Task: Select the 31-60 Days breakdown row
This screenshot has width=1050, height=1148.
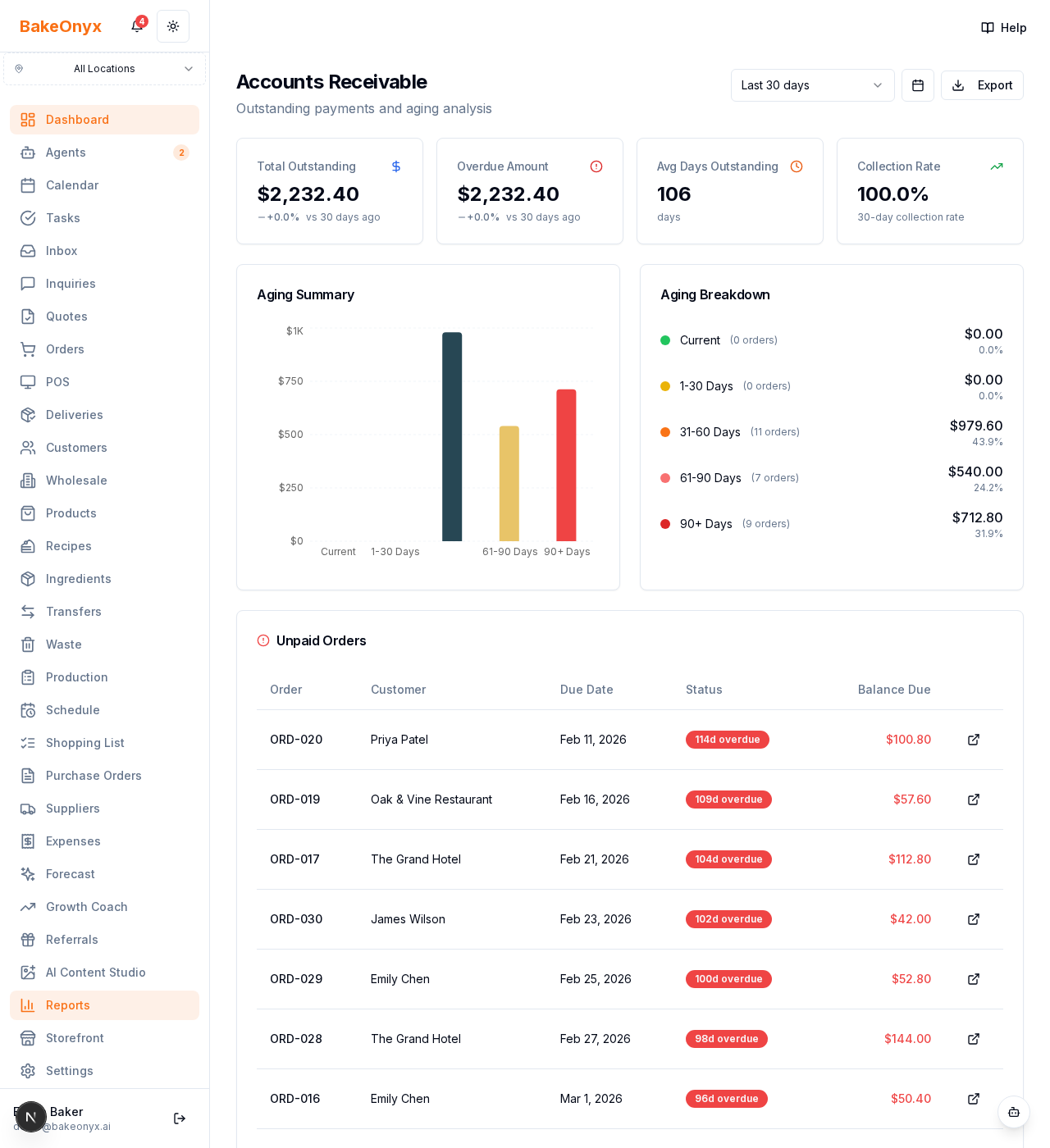Action: click(x=832, y=432)
